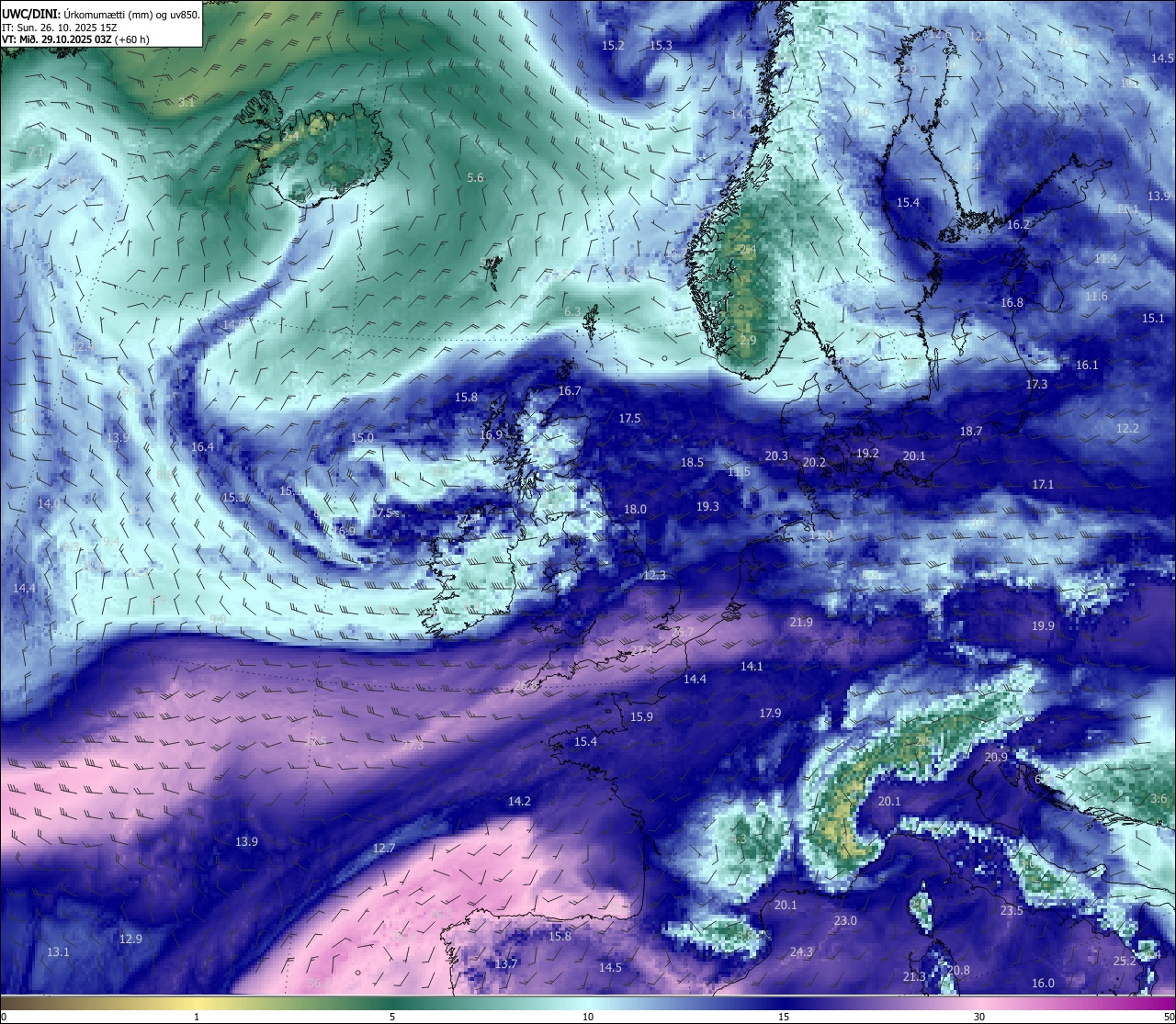1176x1024 pixels.
Task: Click the value 12.7 over the Atlantic
Action: 383,849
